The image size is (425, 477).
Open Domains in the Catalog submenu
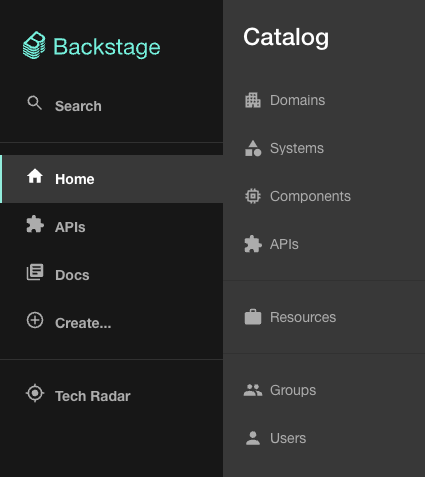tap(324, 100)
